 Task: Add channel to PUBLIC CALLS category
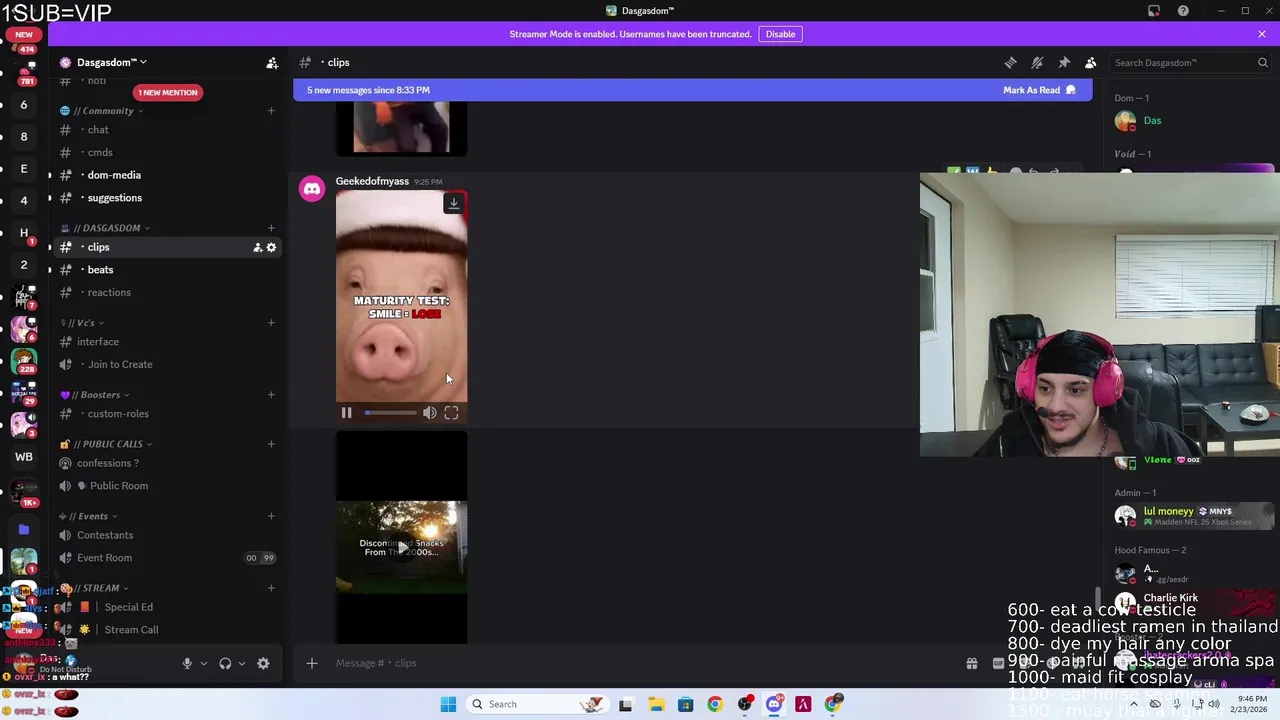[271, 444]
